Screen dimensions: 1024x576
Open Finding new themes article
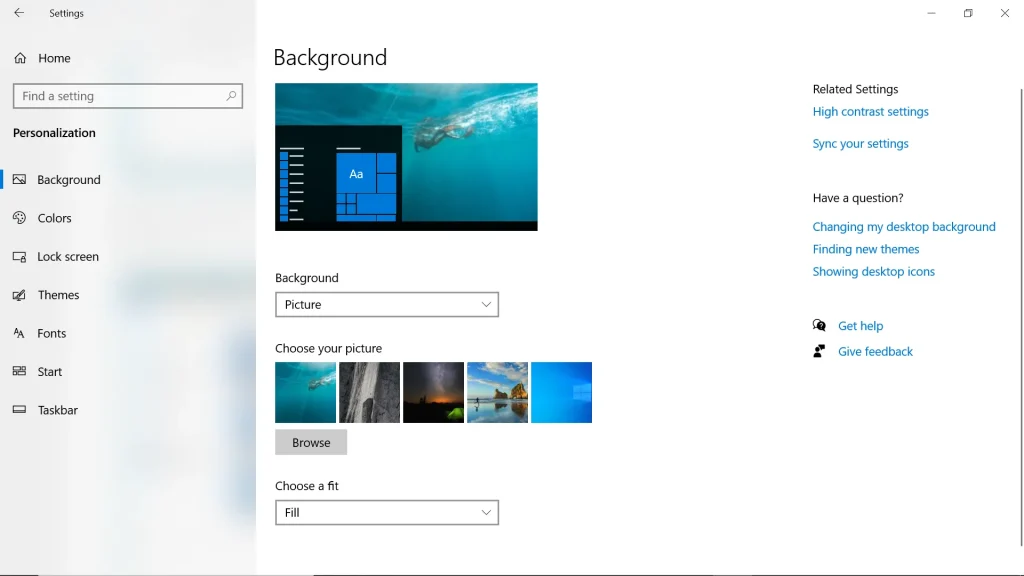coord(865,249)
